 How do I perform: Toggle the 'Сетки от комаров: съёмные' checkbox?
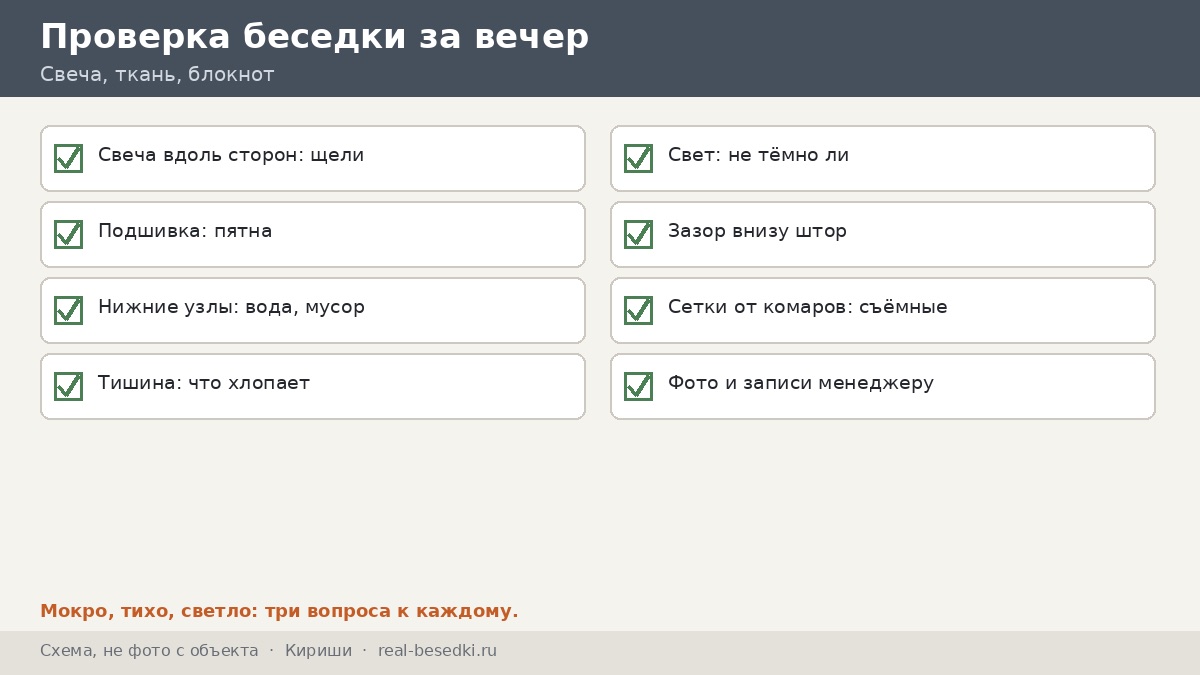tap(638, 310)
